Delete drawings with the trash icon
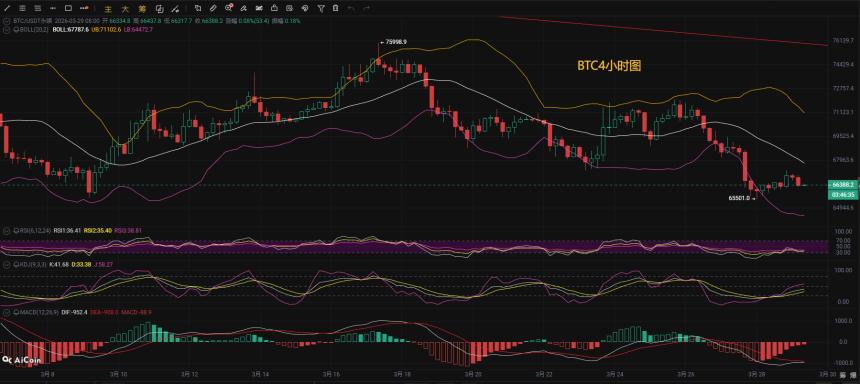 click(335, 8)
